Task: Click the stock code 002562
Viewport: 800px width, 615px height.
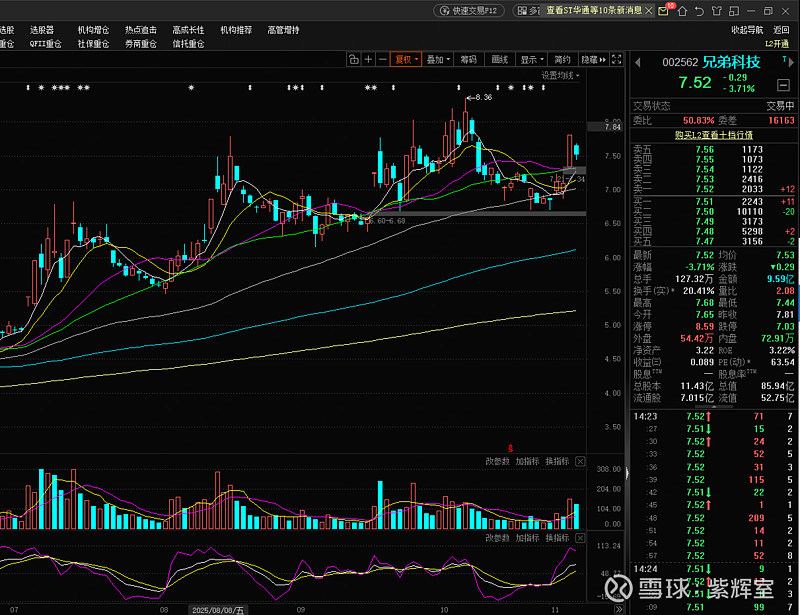Action: click(680, 62)
